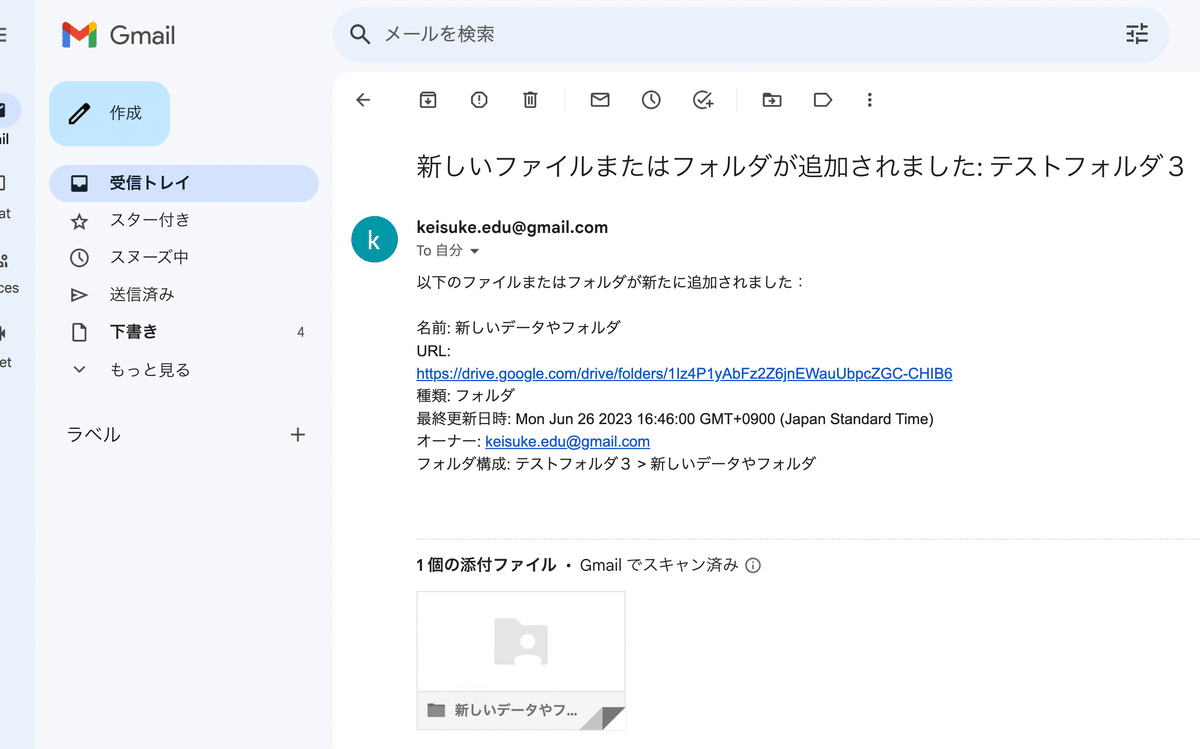
Task: Mark the email as unread
Action: click(600, 100)
